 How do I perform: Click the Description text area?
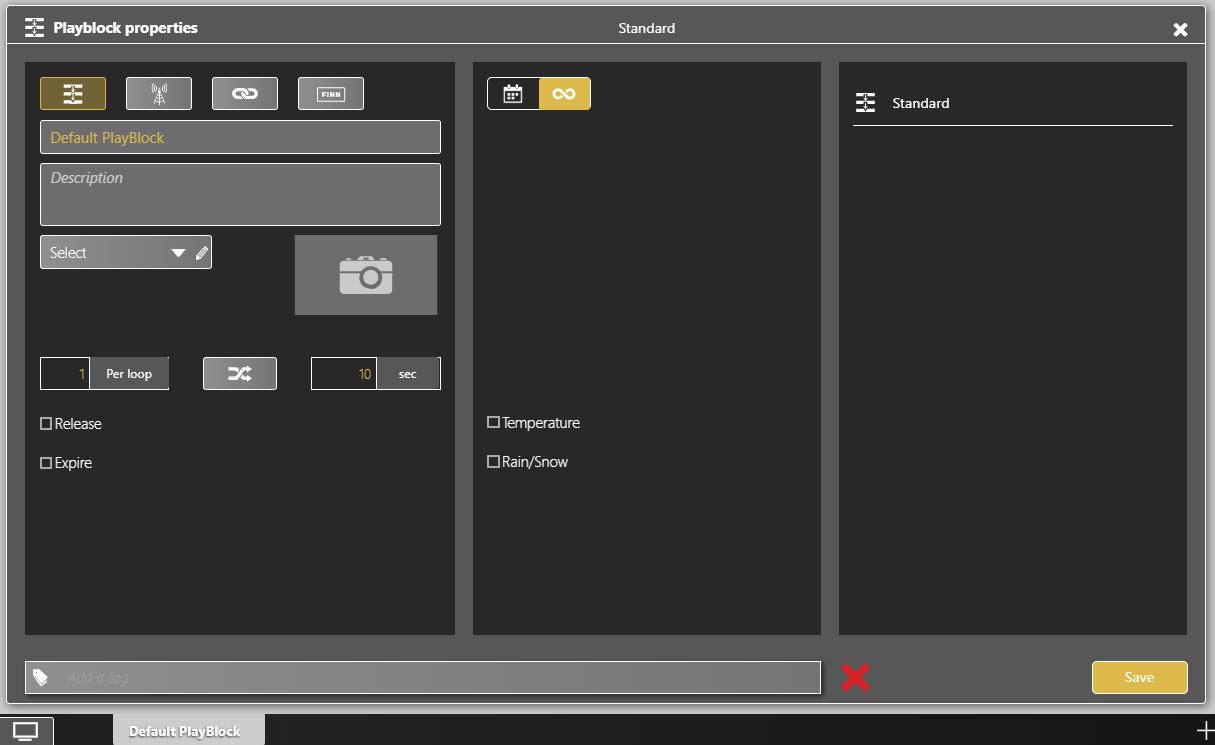pos(240,194)
